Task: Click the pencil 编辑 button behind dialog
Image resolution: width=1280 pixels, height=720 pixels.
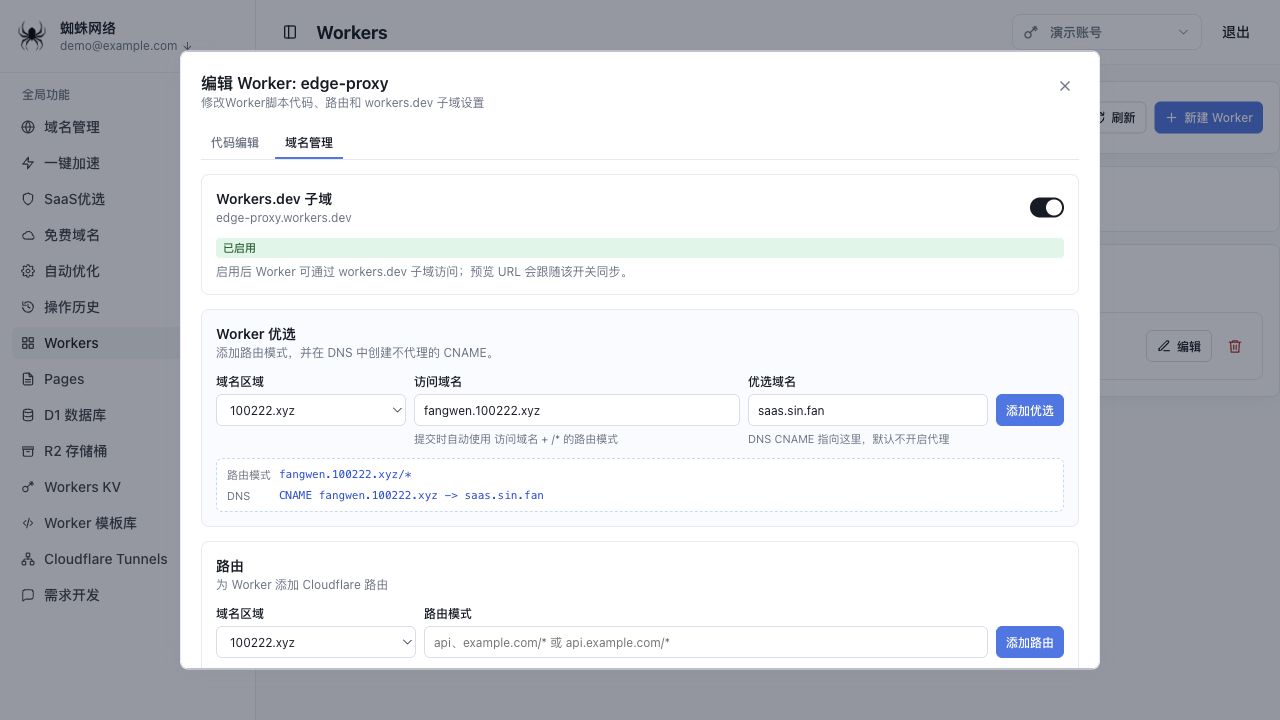Action: (1179, 346)
